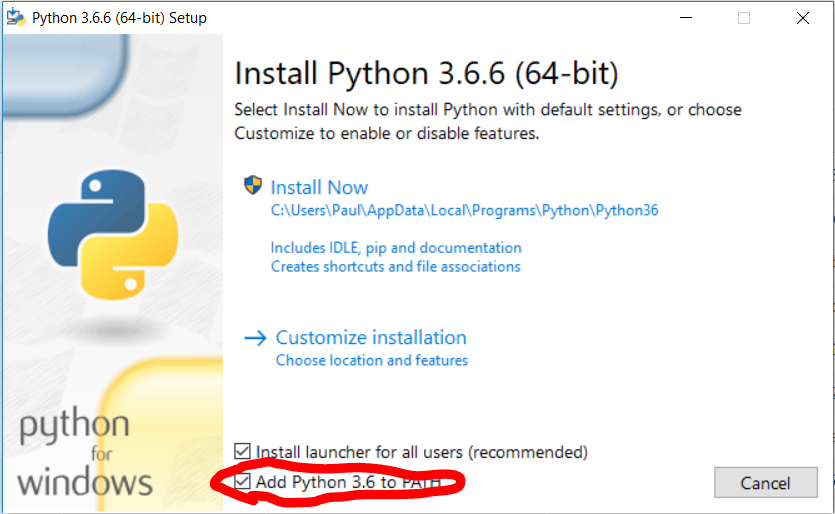This screenshot has width=835, height=514.
Task: Close the Python 3.6.6 Setup window
Action: coord(803,18)
